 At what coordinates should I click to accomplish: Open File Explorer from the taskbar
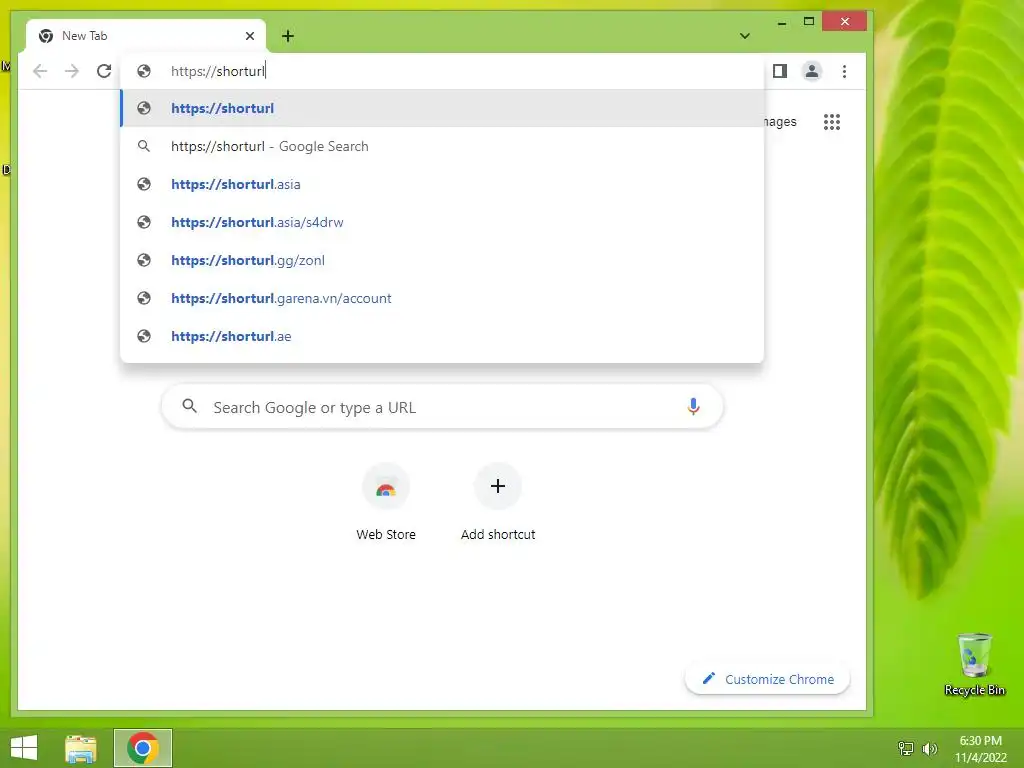[81, 748]
